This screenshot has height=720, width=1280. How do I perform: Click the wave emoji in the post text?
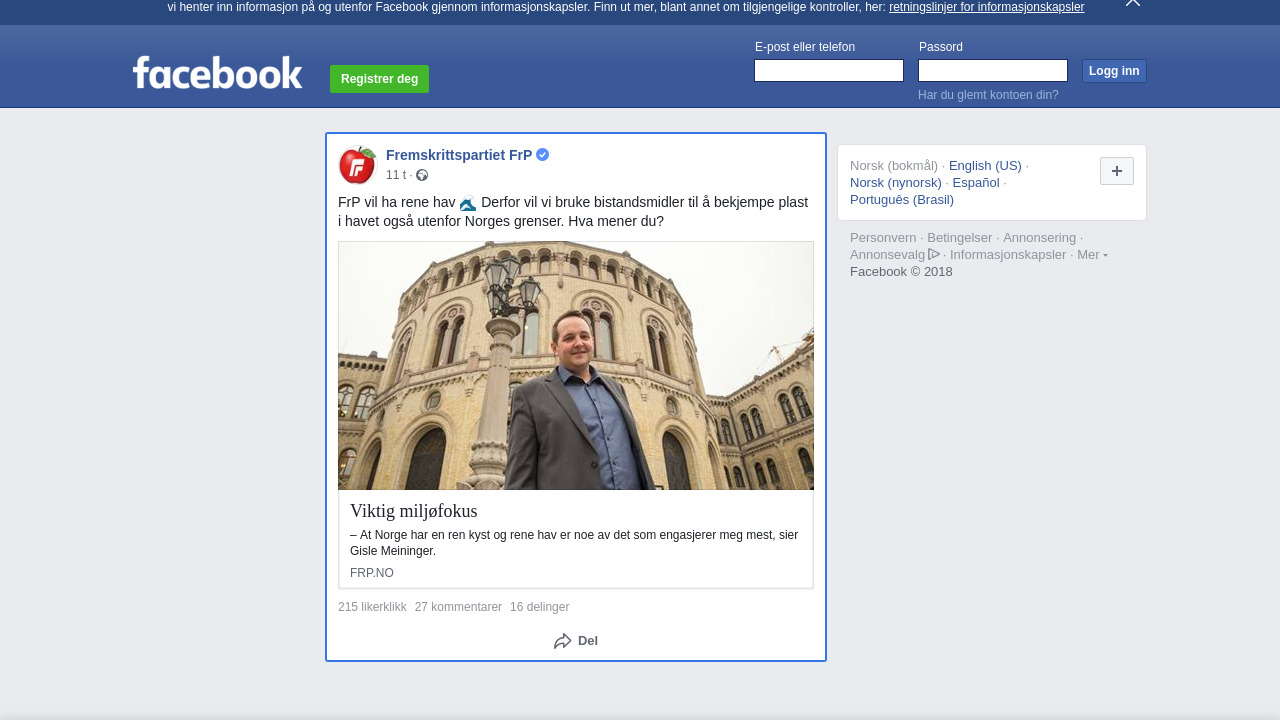coord(468,203)
